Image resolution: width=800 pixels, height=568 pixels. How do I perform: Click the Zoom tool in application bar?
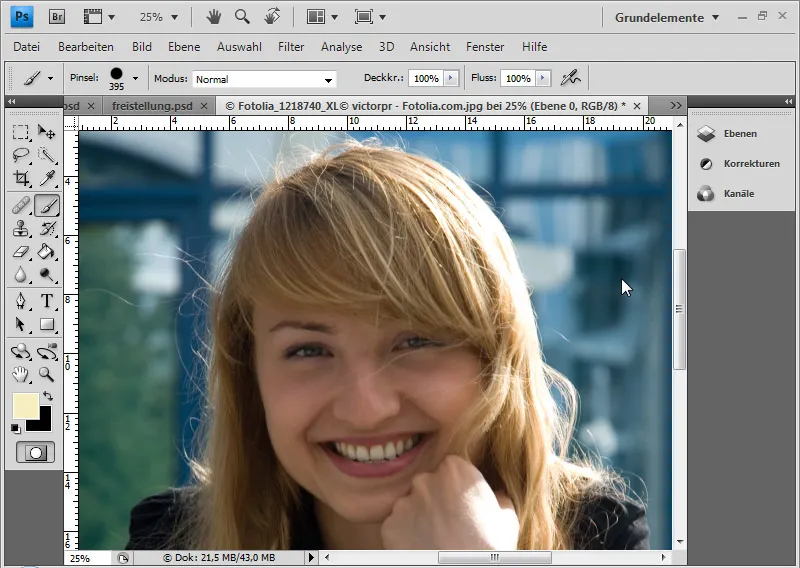(242, 17)
